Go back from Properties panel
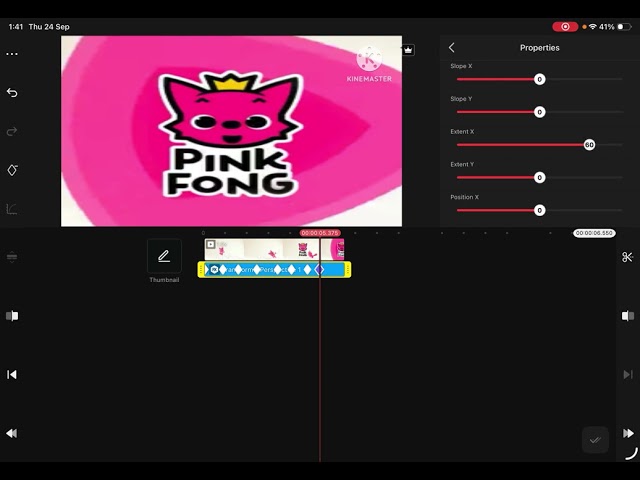This screenshot has height=480, width=640. pos(451,48)
